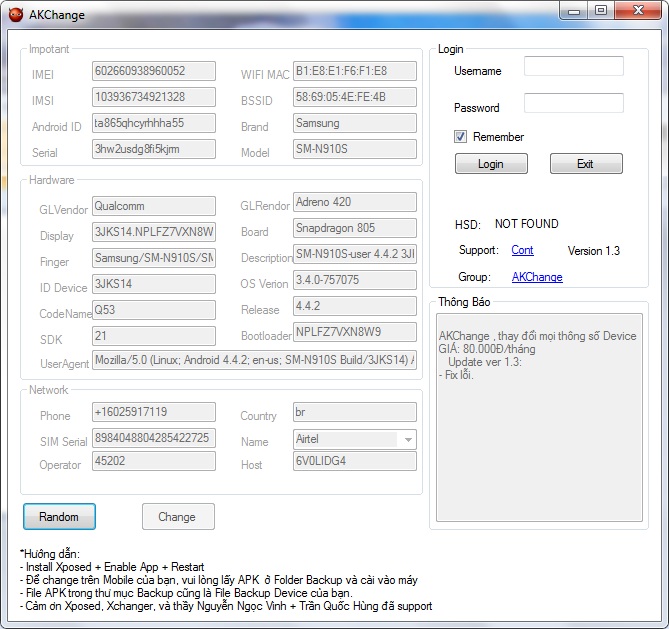
Task: Click the SIM Serial field 8984048804285422725
Action: tap(154, 438)
